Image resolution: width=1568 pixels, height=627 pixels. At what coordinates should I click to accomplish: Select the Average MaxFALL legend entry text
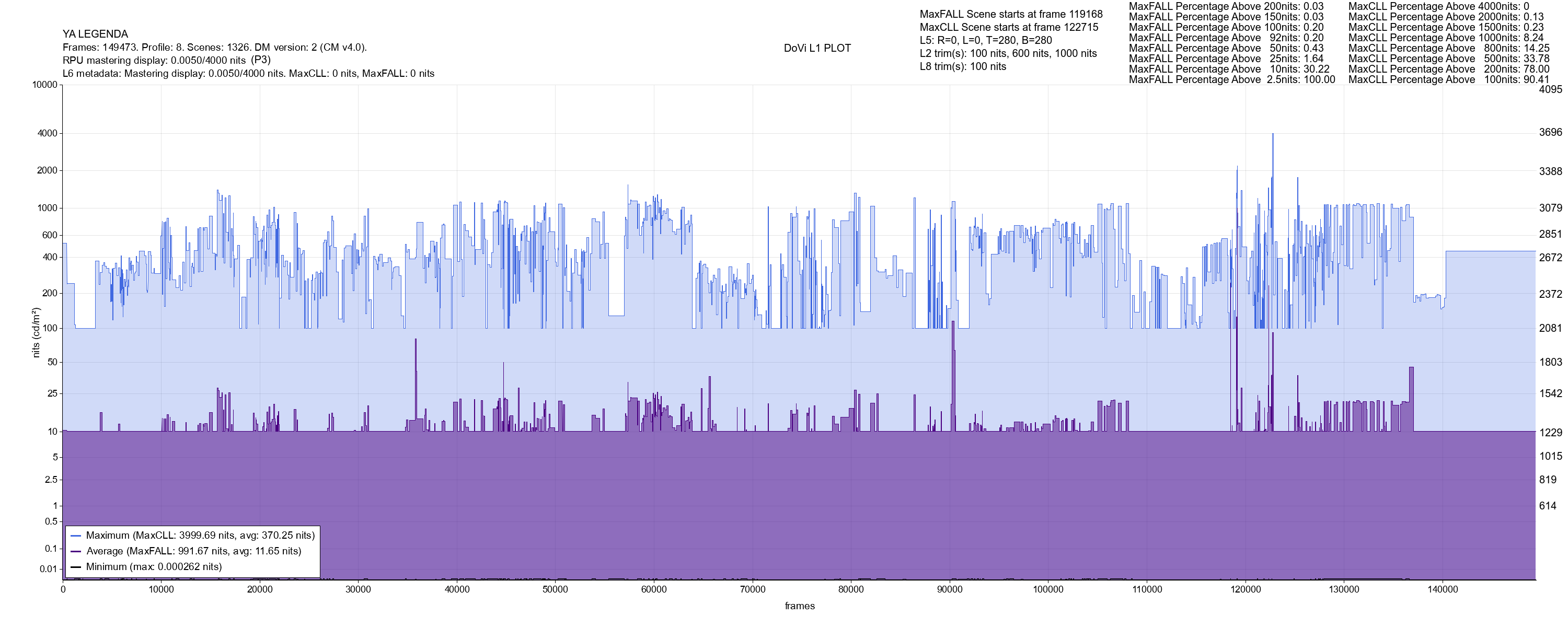(193, 552)
